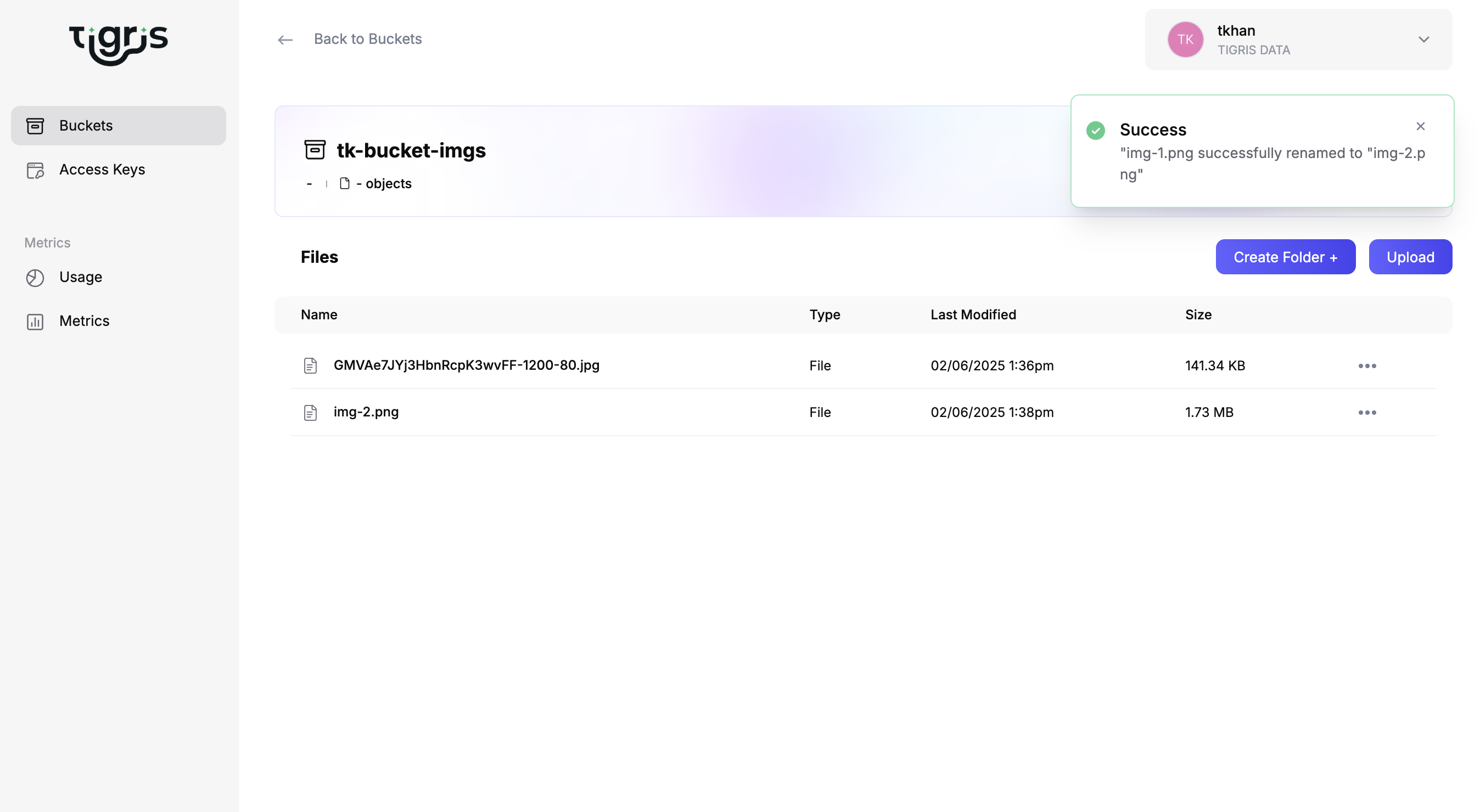Open the img-2.png file
This screenshot has width=1480, height=812.
[366, 411]
